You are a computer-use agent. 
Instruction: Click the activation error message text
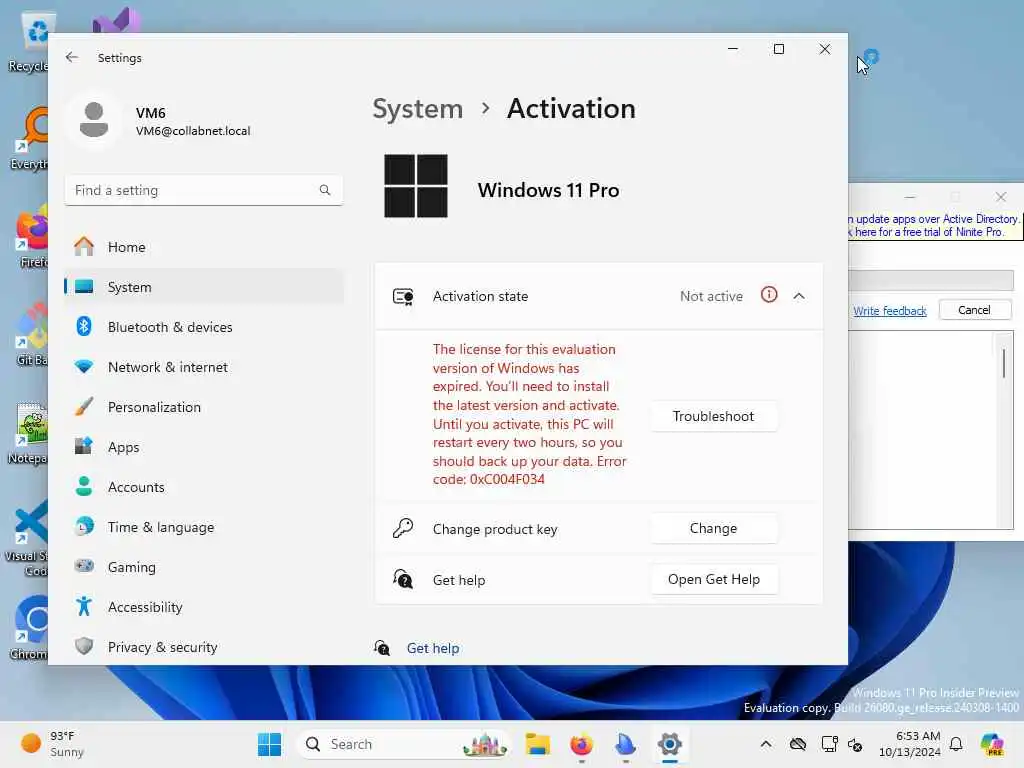pos(529,414)
